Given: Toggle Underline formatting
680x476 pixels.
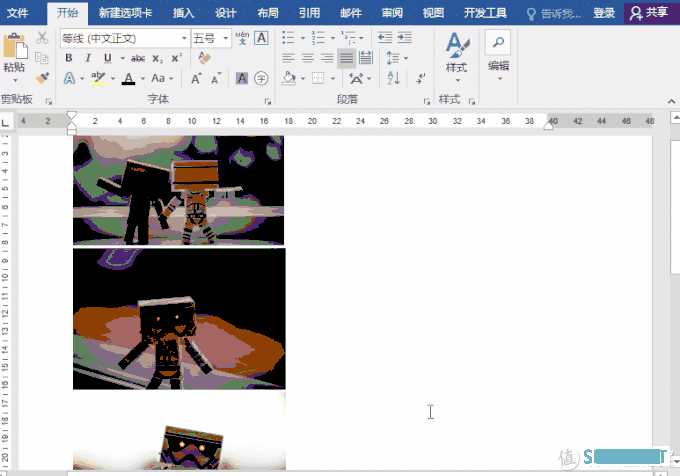Looking at the screenshot, I should [108, 58].
